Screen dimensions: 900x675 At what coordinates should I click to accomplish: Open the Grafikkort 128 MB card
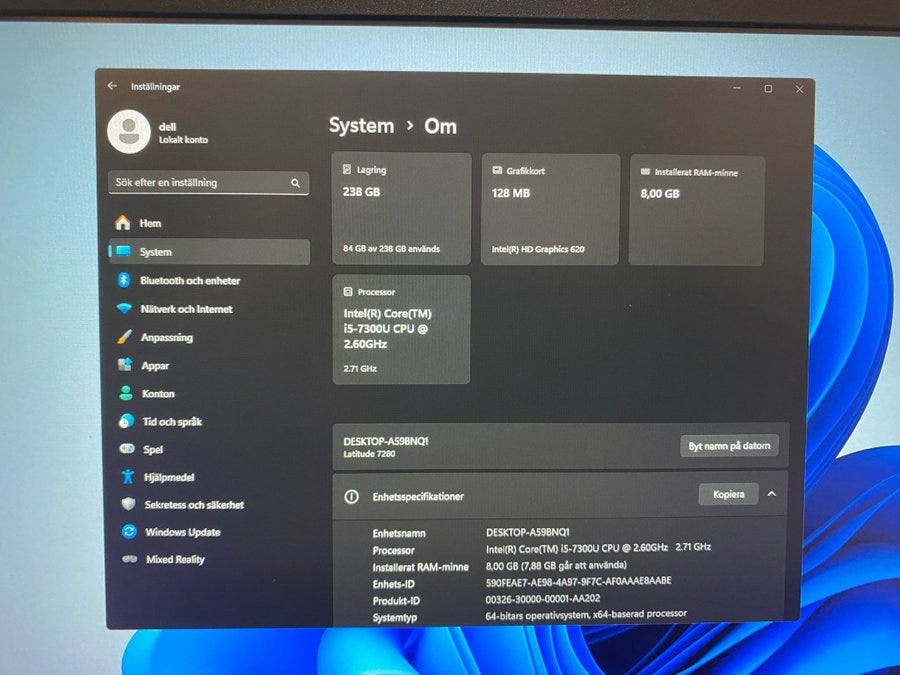click(x=550, y=210)
